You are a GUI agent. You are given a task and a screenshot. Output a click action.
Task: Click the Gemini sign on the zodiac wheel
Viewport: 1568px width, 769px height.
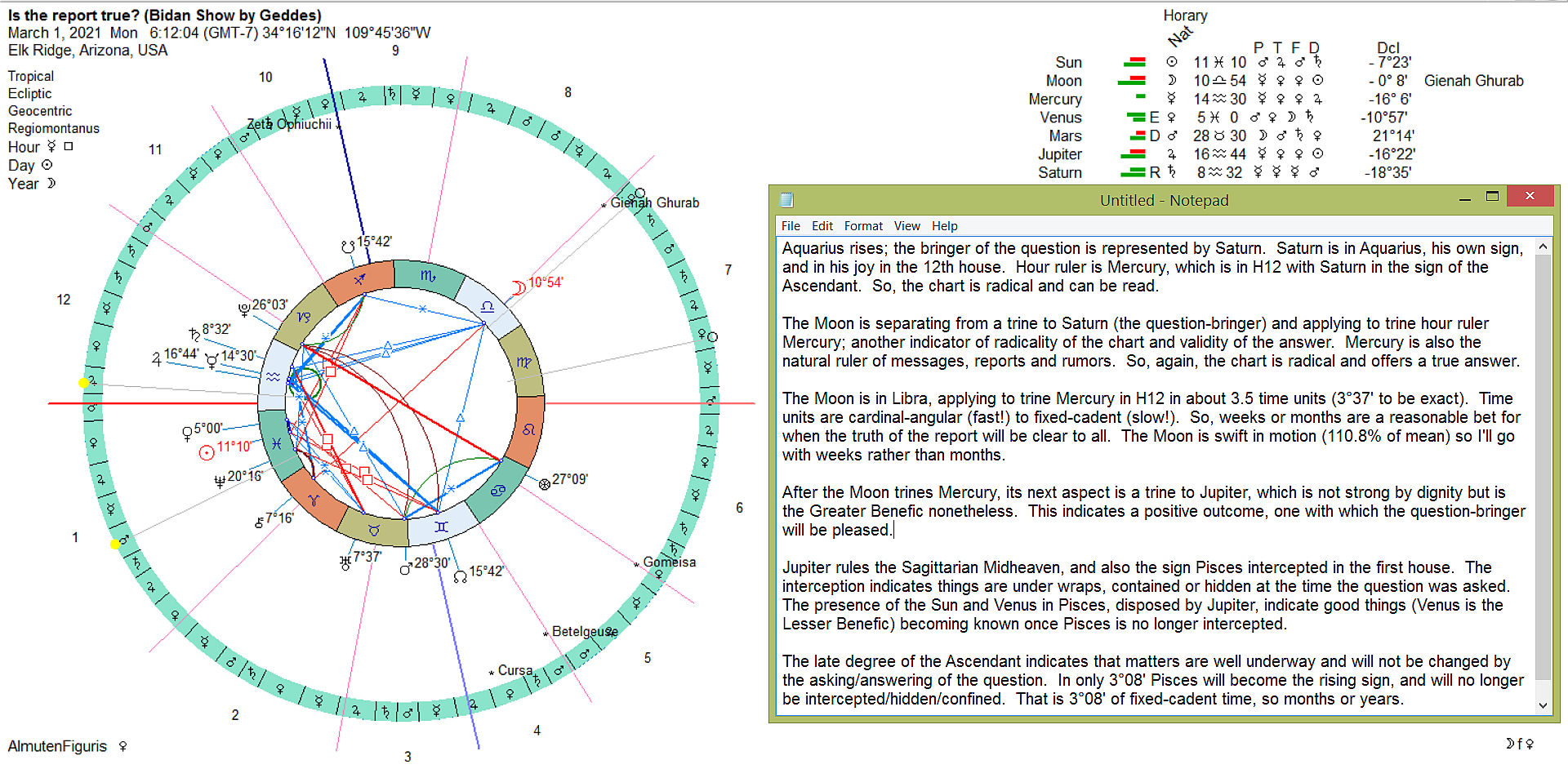441,527
